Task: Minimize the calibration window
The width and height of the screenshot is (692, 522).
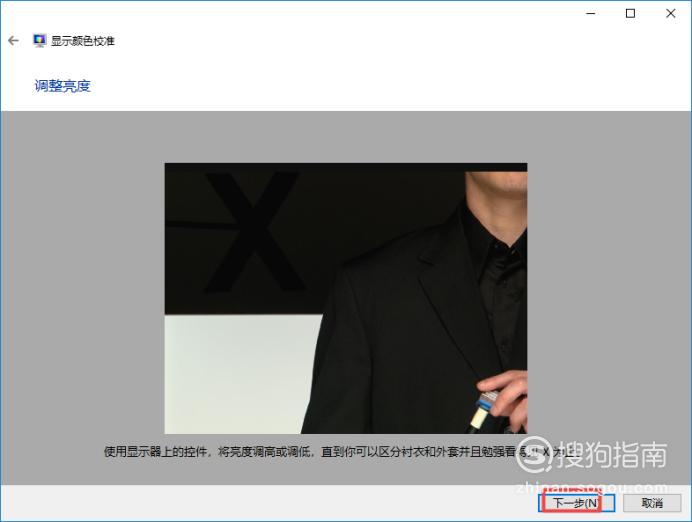Action: (x=590, y=14)
